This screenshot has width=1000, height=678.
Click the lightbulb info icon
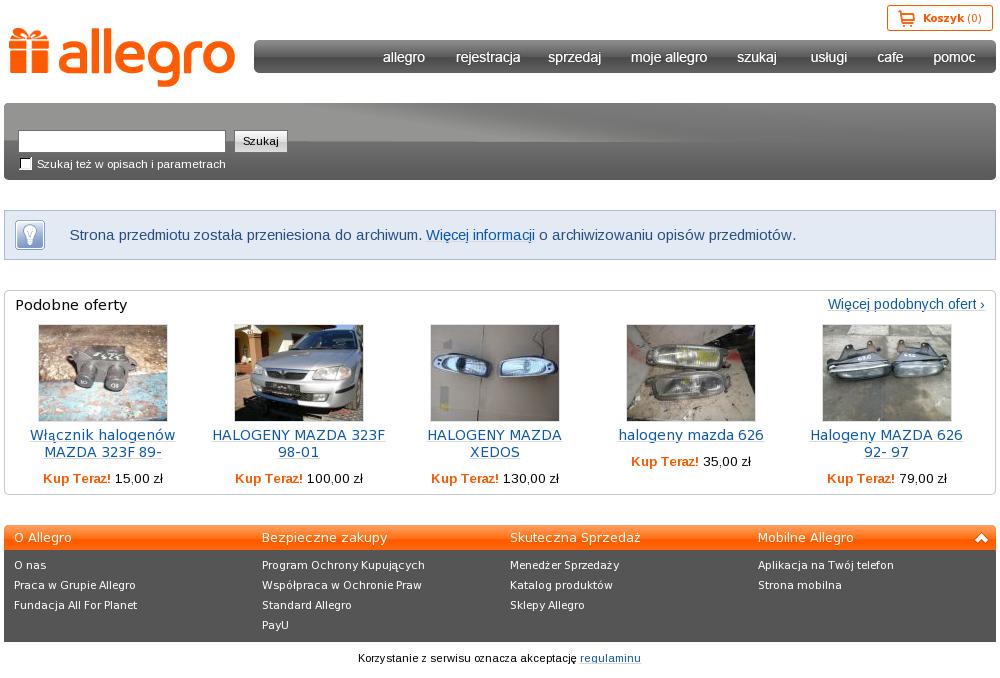tap(30, 235)
